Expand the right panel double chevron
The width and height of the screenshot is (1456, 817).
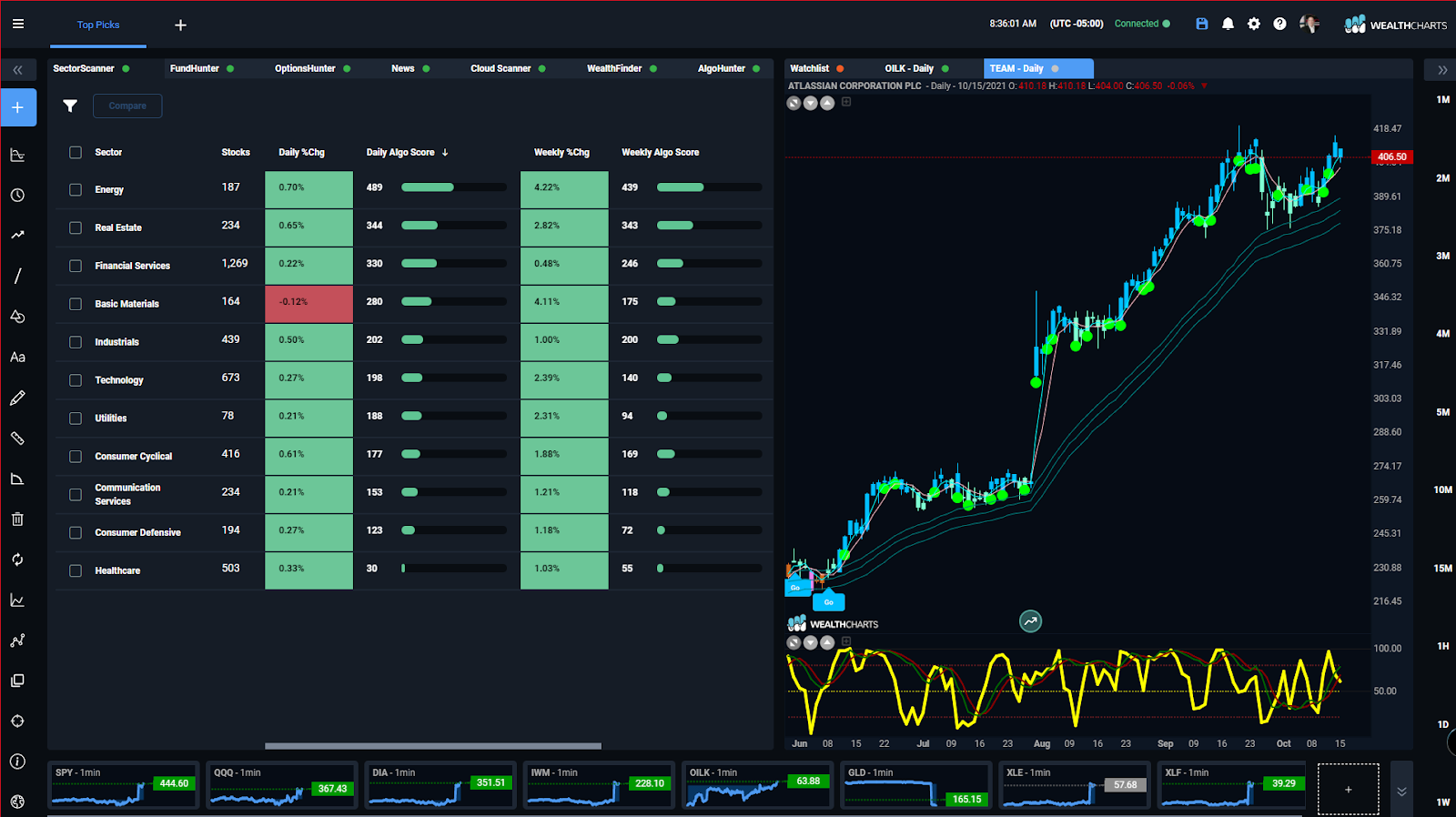[x=1441, y=69]
